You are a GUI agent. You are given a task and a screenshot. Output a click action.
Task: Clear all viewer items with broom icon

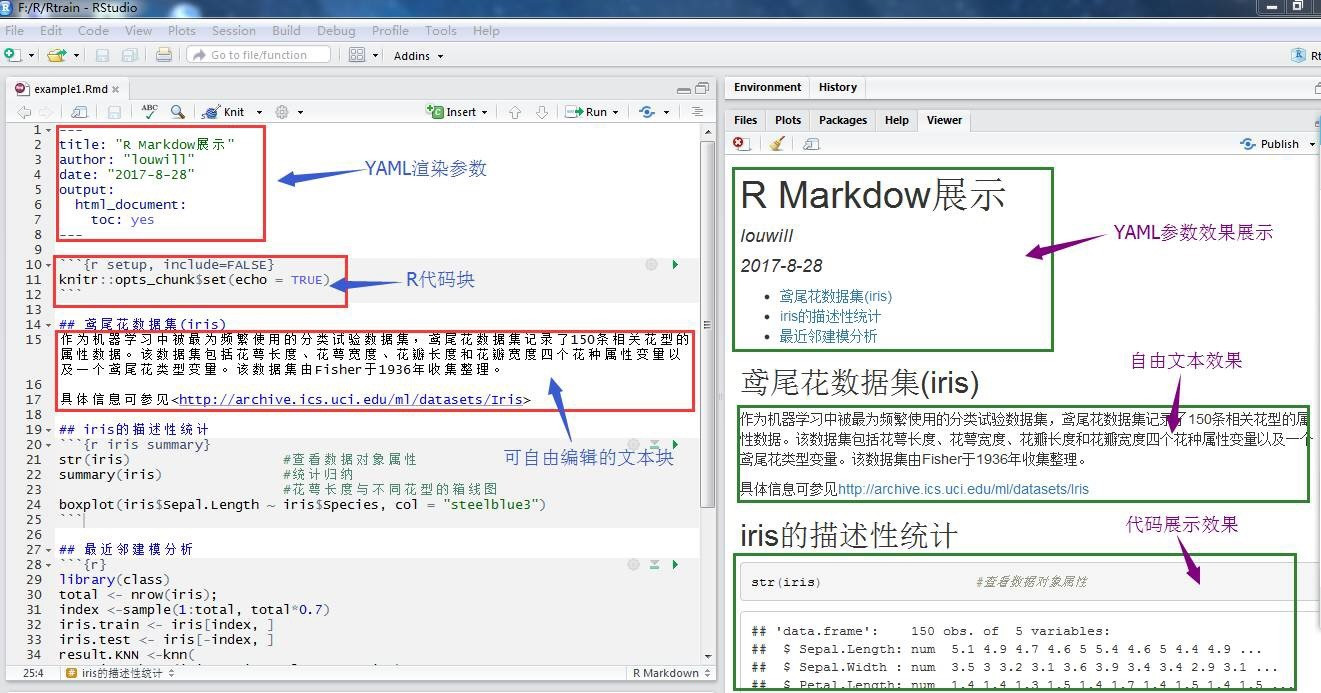pos(777,144)
